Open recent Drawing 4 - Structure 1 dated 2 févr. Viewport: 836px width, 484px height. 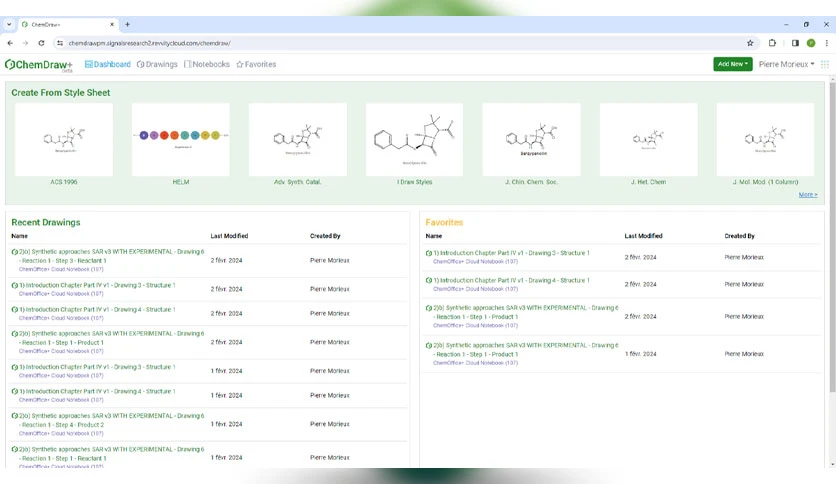(97, 310)
